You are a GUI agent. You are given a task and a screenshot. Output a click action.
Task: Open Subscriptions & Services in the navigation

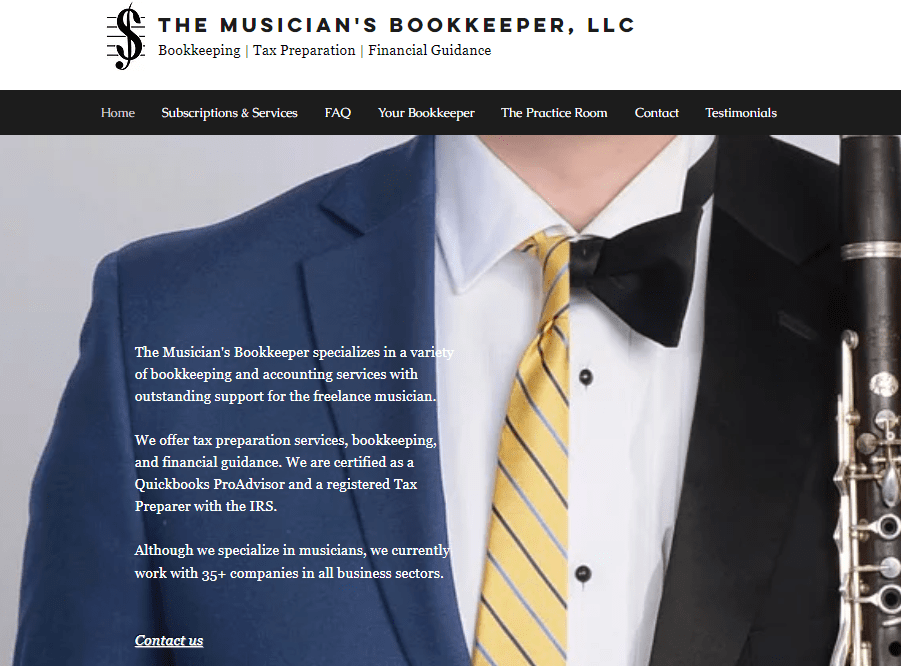(x=229, y=113)
